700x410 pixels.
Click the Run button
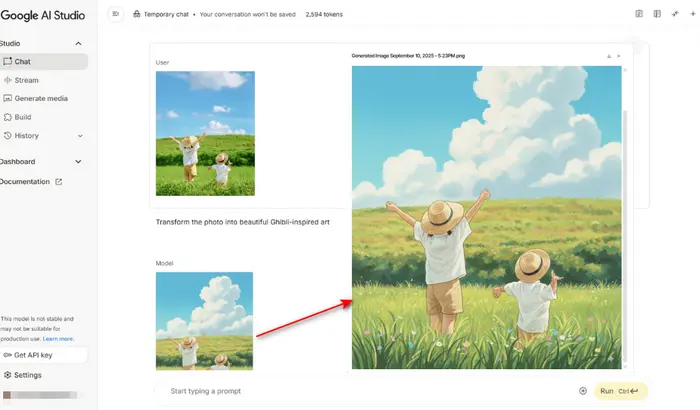[x=621, y=391]
